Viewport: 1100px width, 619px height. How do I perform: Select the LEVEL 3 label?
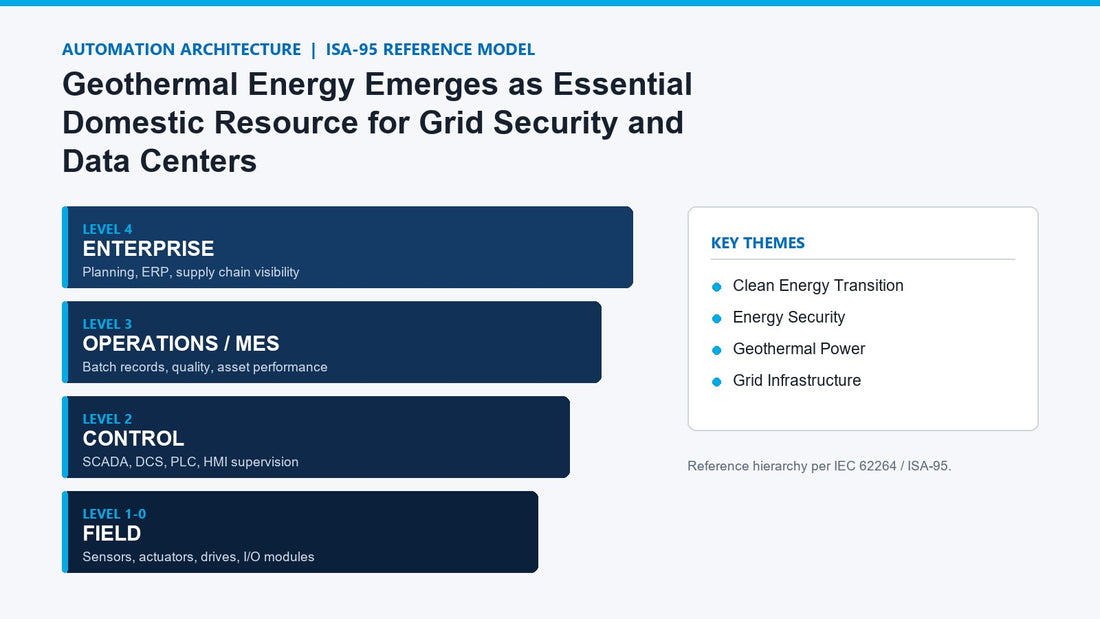[x=107, y=324]
